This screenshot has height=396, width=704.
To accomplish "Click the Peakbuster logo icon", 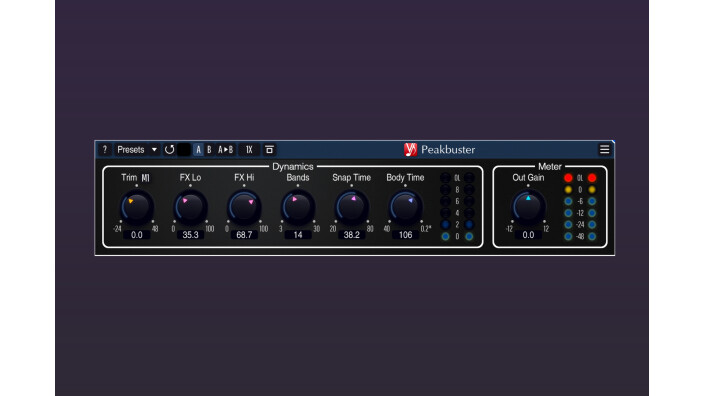I will point(410,150).
